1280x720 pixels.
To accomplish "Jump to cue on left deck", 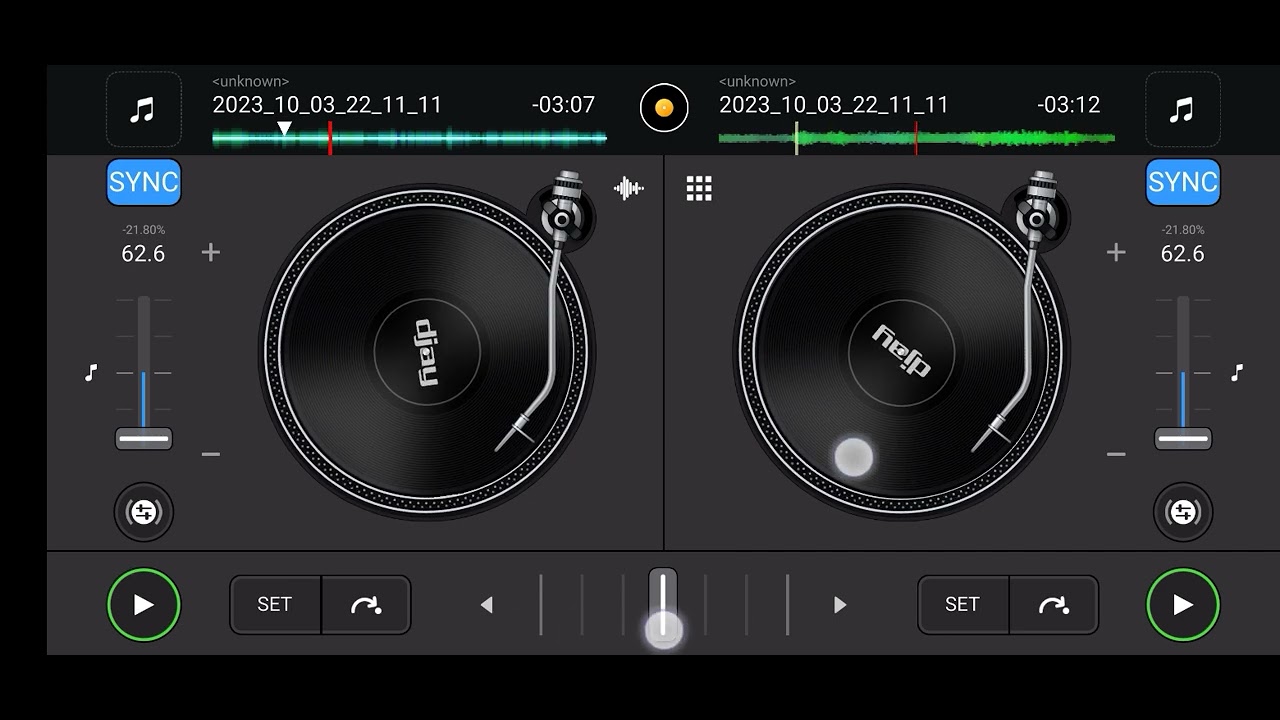I will click(366, 604).
